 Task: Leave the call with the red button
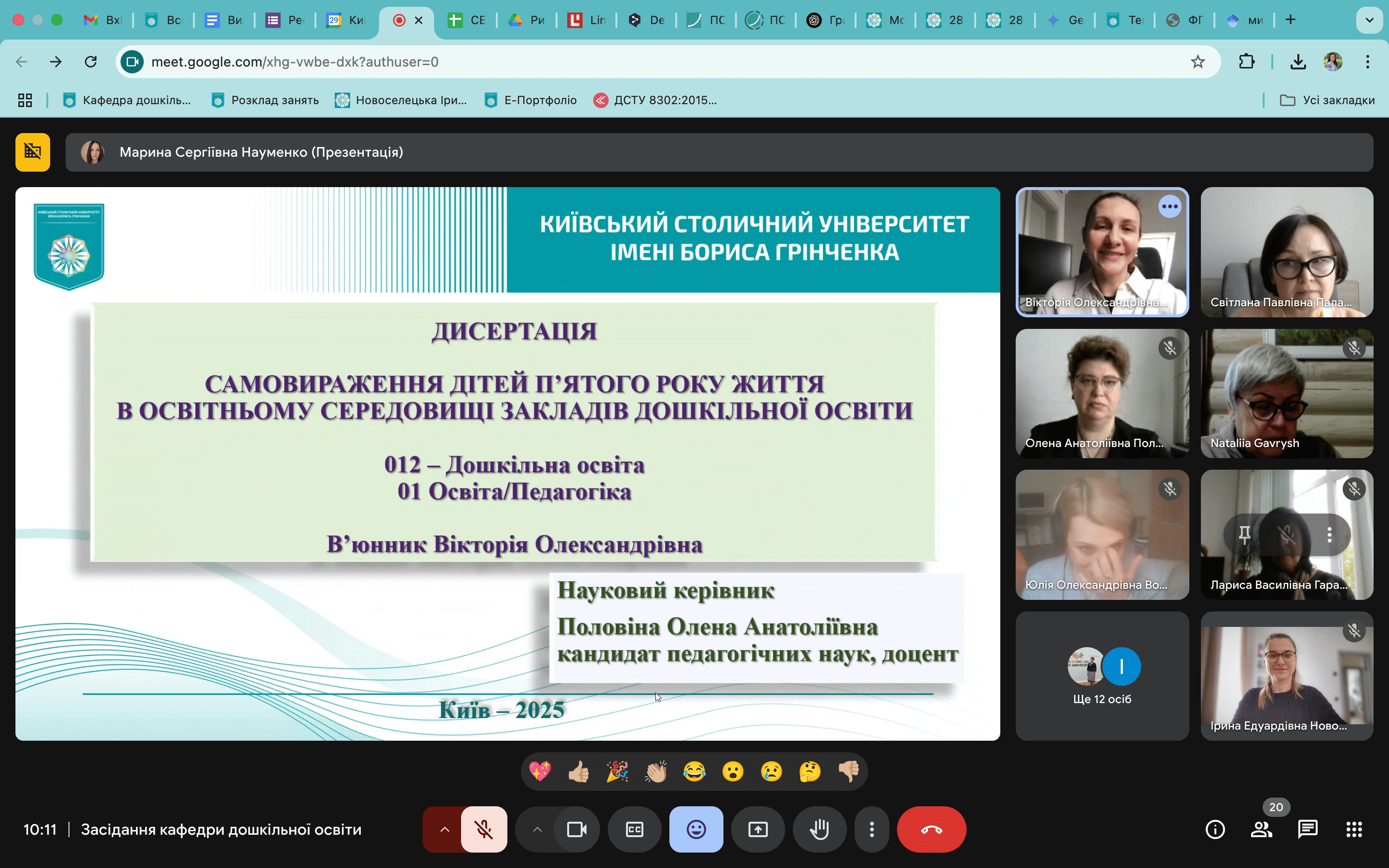point(931,829)
